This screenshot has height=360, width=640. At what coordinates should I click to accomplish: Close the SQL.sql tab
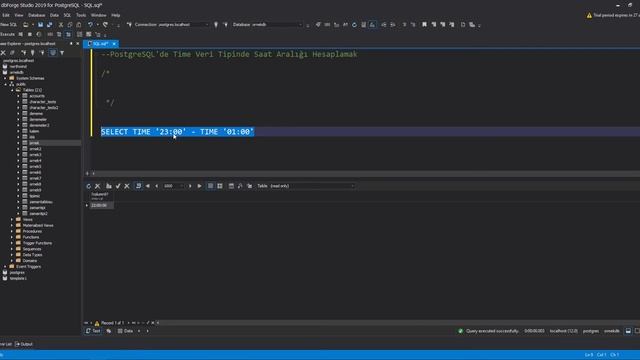pyautogui.click(x=114, y=44)
